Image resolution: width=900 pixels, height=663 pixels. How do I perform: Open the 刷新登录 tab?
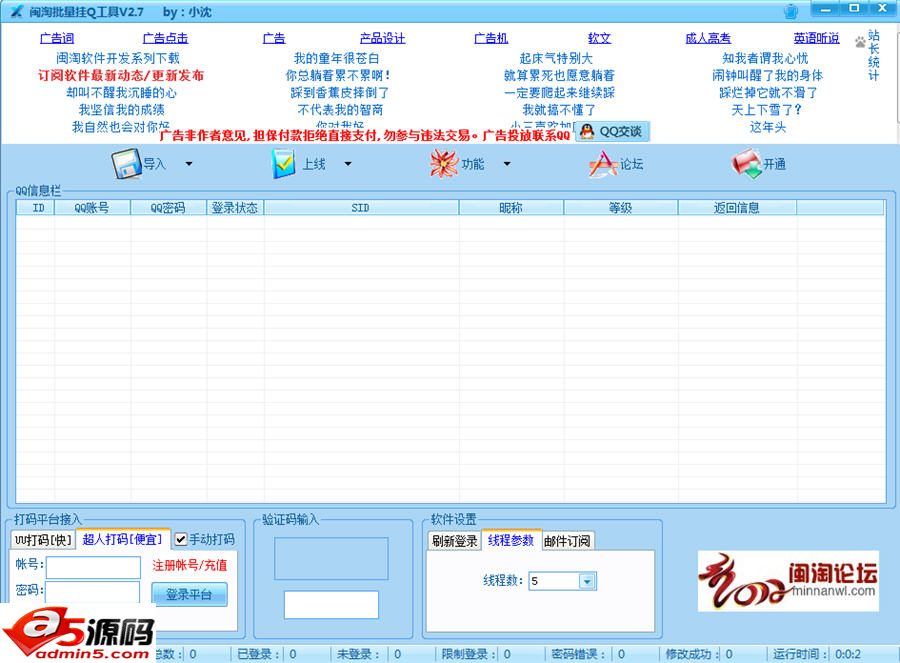[x=455, y=539]
